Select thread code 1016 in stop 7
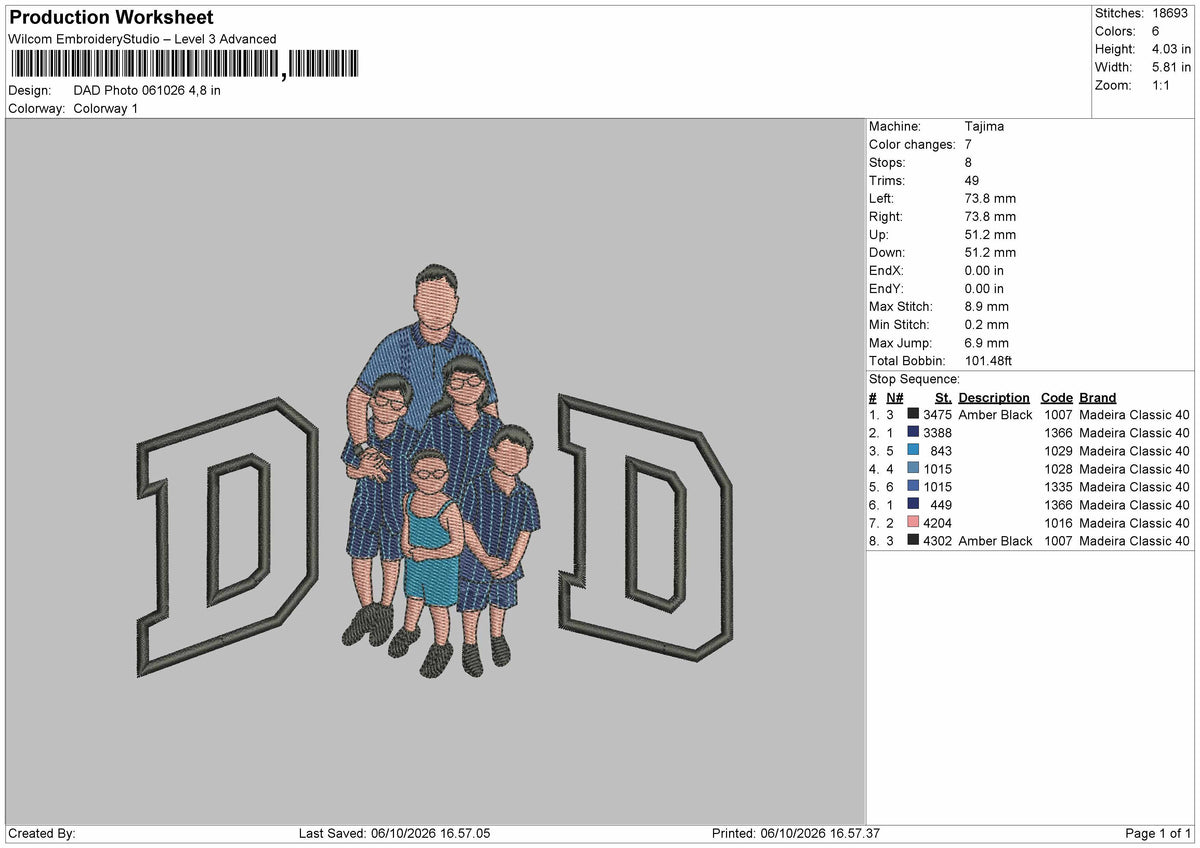Viewport: 1200px width, 848px height. [1058, 523]
